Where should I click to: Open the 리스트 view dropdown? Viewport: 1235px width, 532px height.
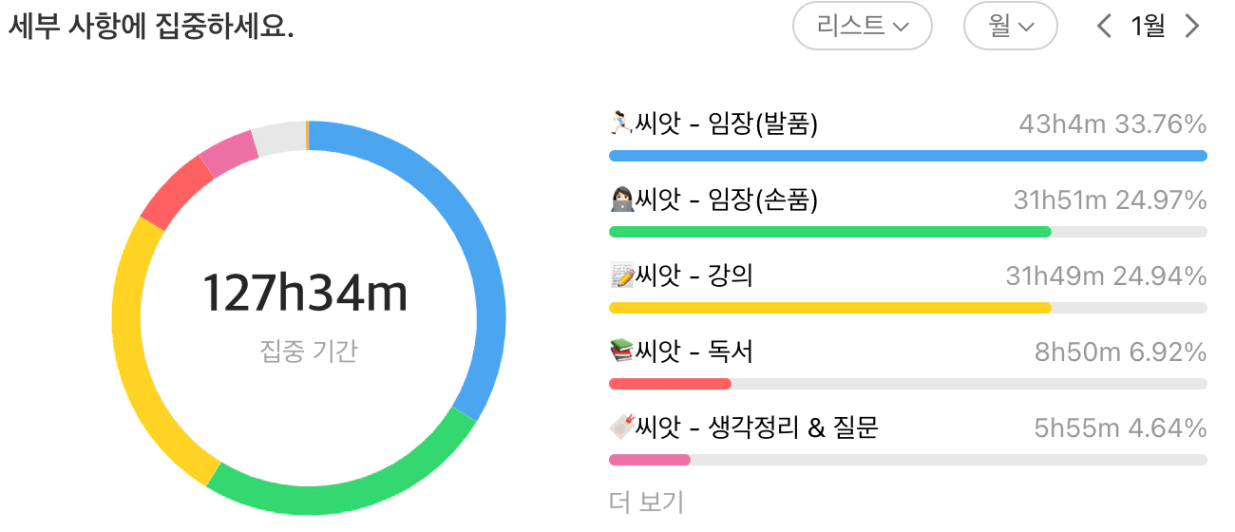862,26
